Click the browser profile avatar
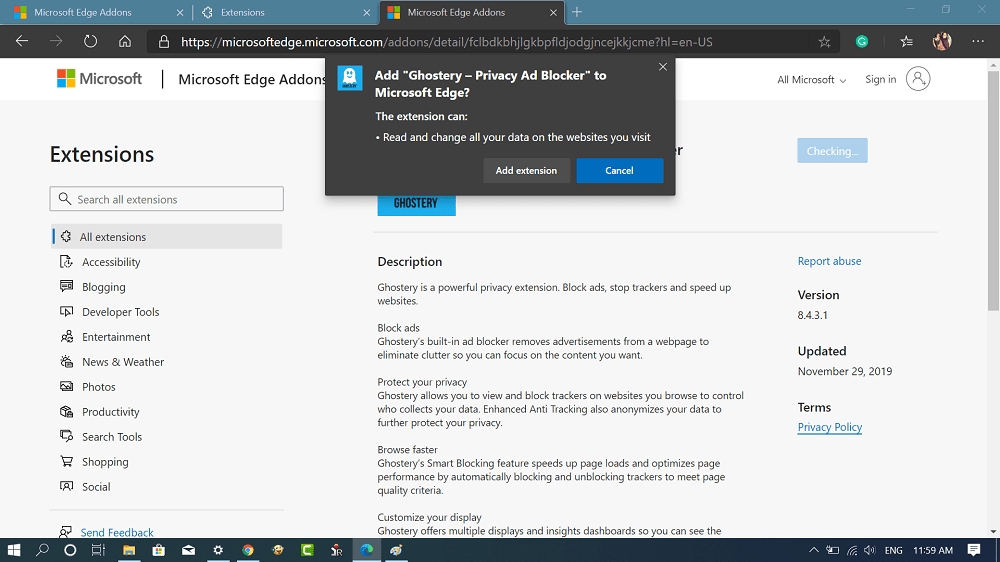 pos(942,41)
